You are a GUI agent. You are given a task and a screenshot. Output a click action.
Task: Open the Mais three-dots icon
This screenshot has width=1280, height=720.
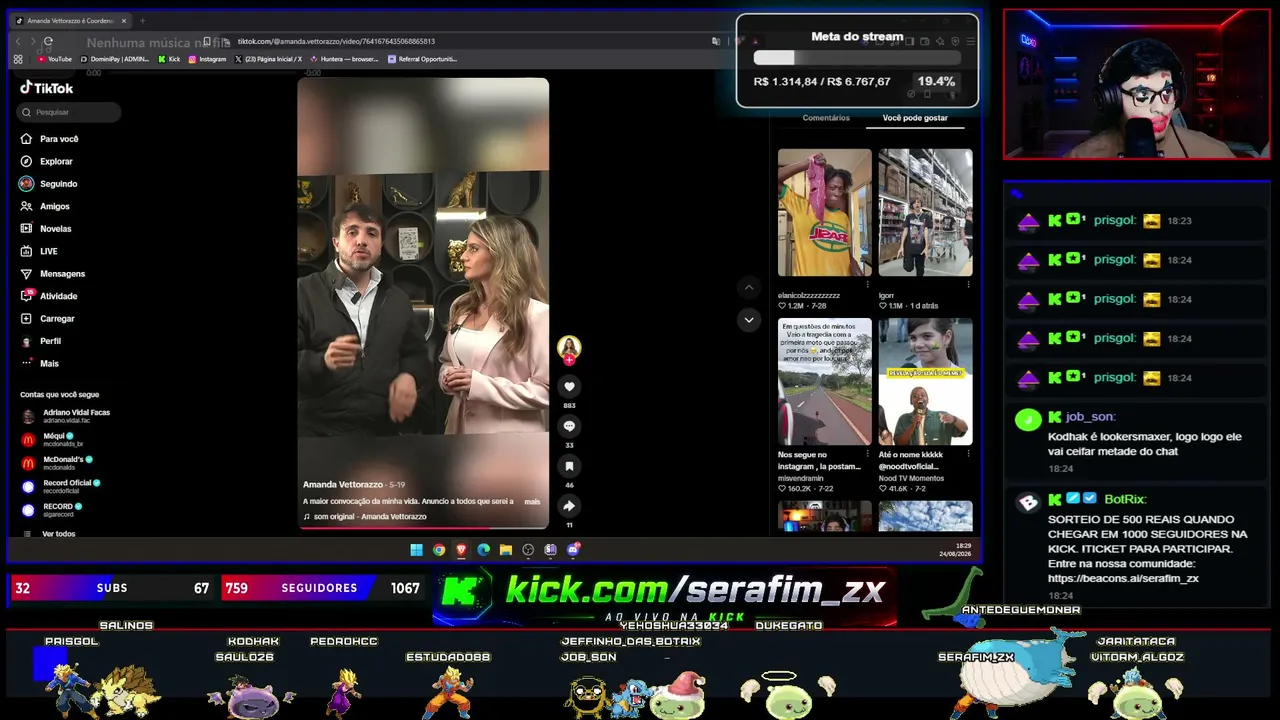26,363
